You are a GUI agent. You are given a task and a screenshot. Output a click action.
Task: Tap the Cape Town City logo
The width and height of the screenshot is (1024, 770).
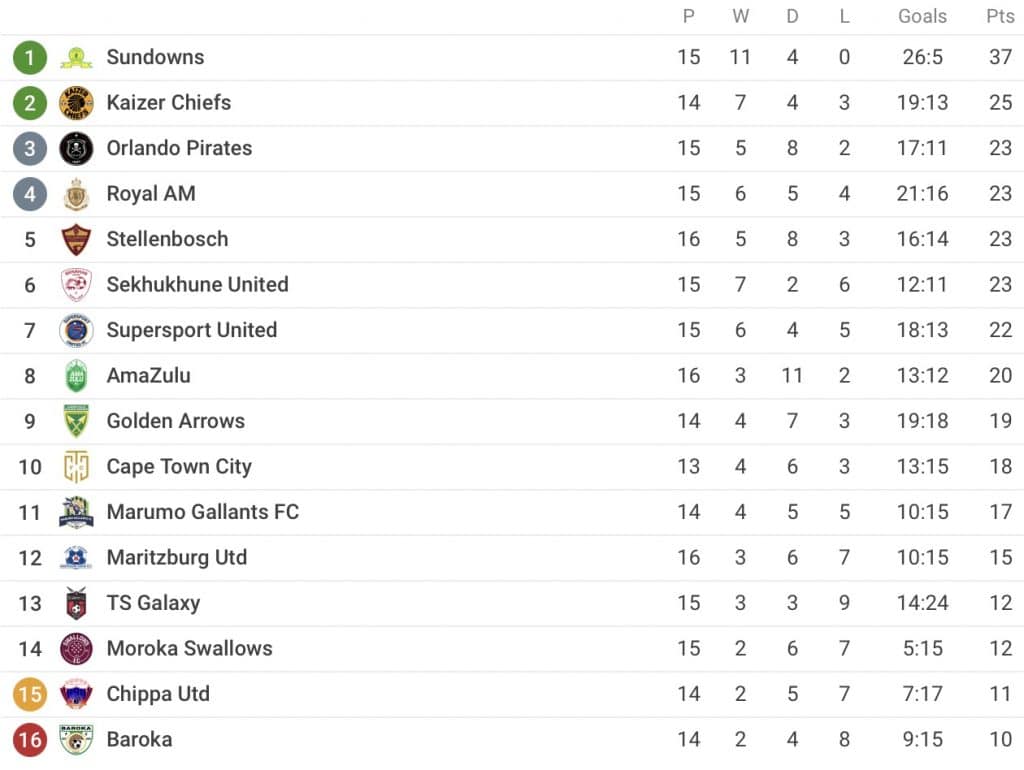(x=76, y=467)
